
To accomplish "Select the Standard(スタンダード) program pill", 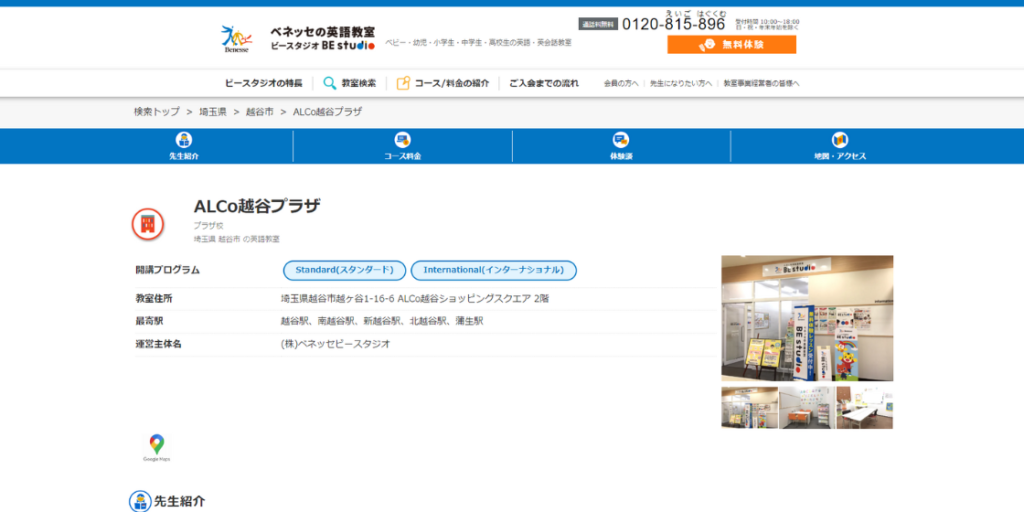I will [344, 270].
